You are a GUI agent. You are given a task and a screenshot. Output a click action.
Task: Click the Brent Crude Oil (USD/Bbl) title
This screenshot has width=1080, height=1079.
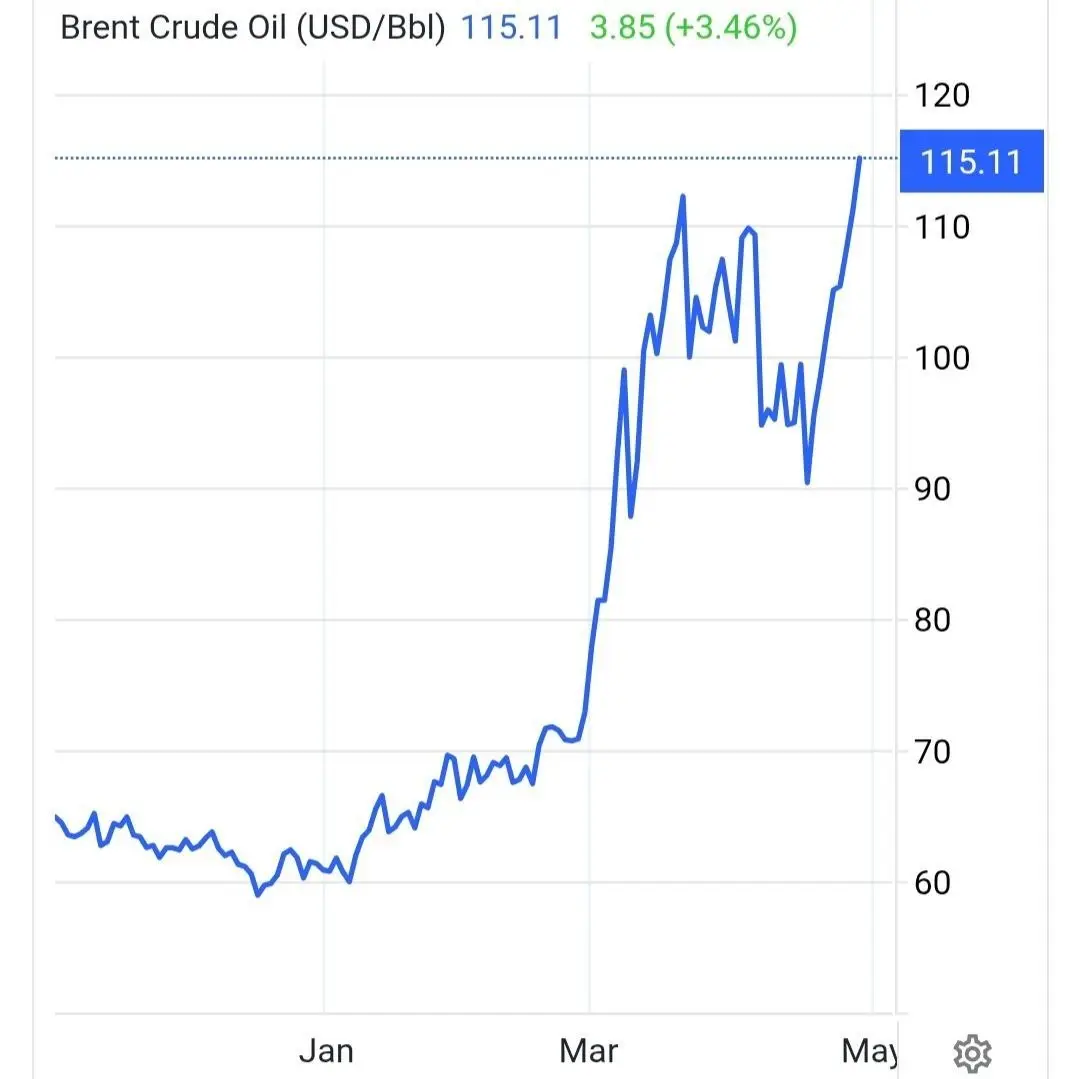[252, 28]
